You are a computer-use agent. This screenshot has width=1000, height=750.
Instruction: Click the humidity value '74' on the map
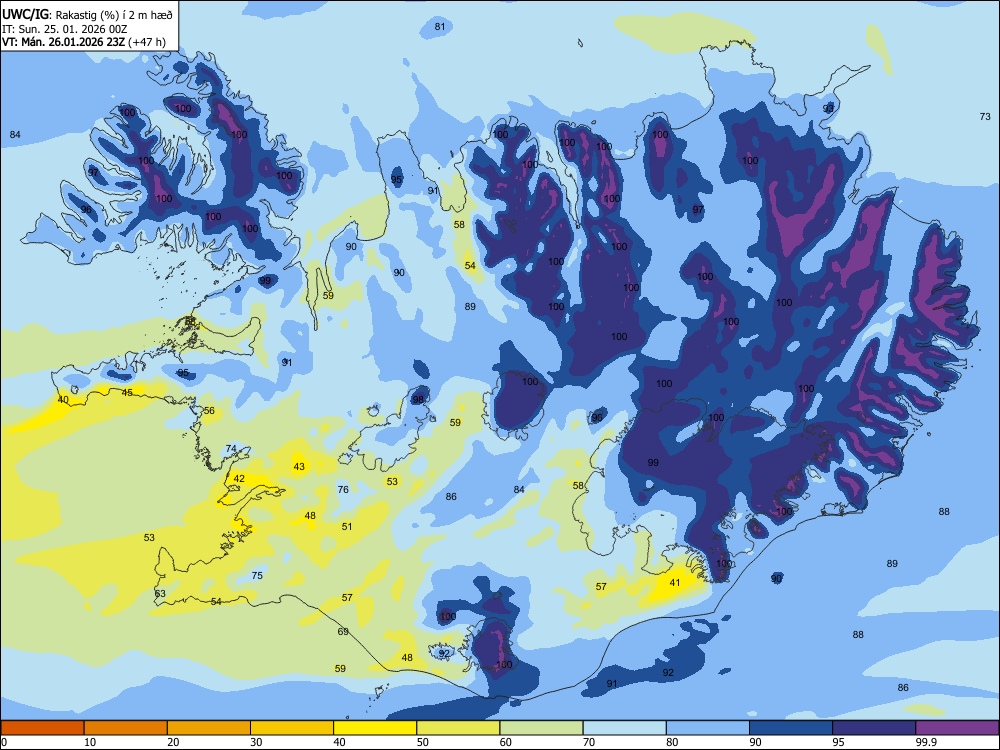[x=231, y=448]
